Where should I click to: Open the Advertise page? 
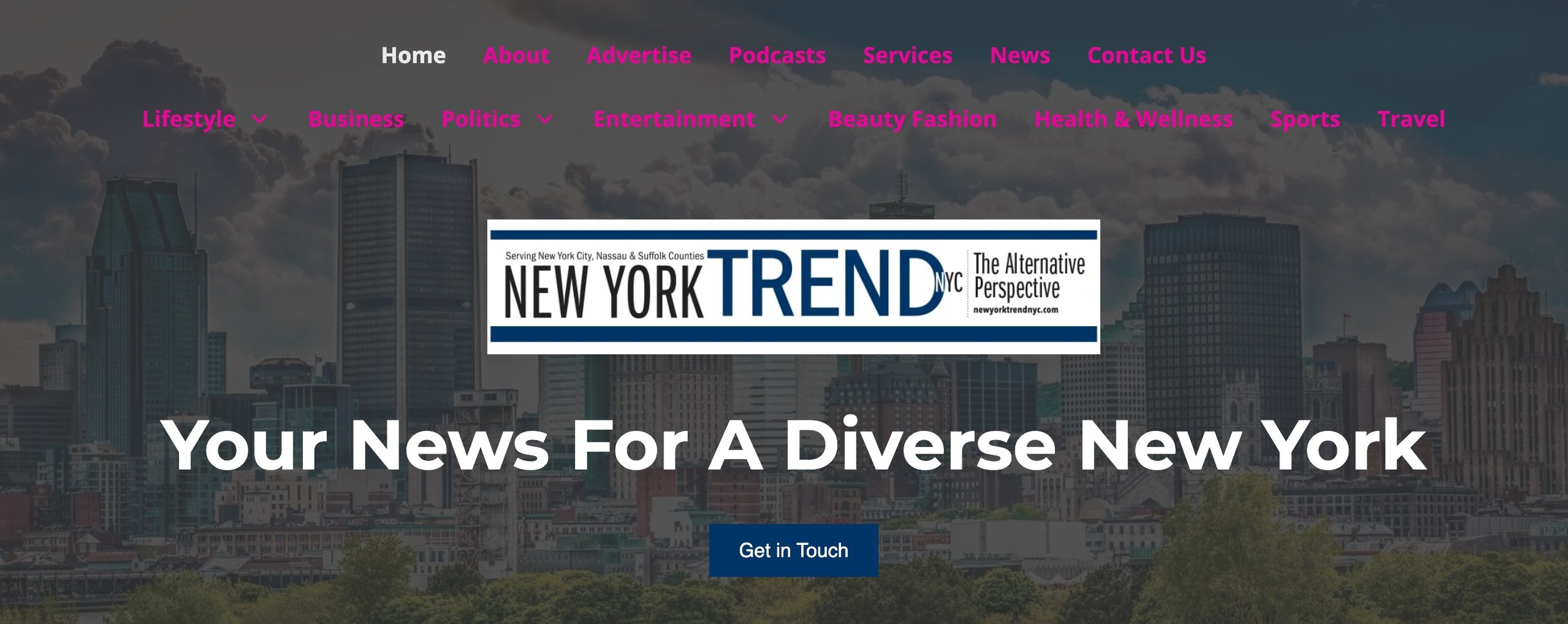coord(638,55)
